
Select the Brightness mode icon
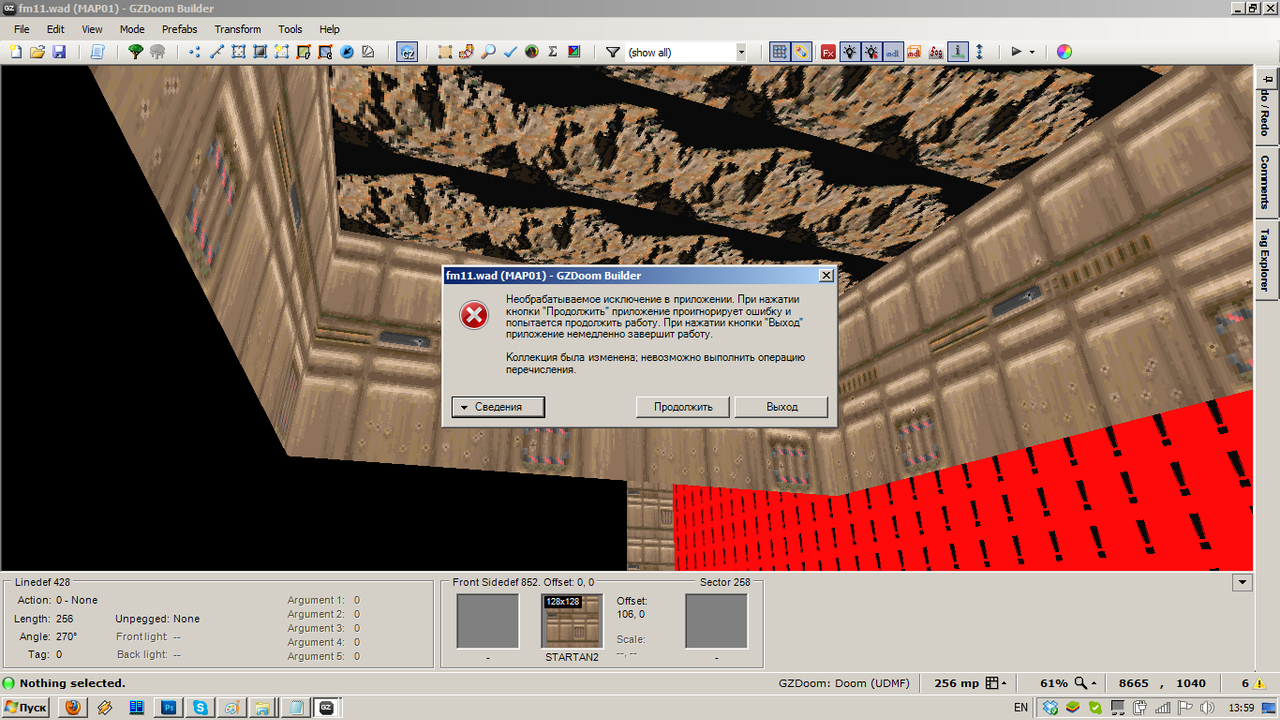coord(260,52)
